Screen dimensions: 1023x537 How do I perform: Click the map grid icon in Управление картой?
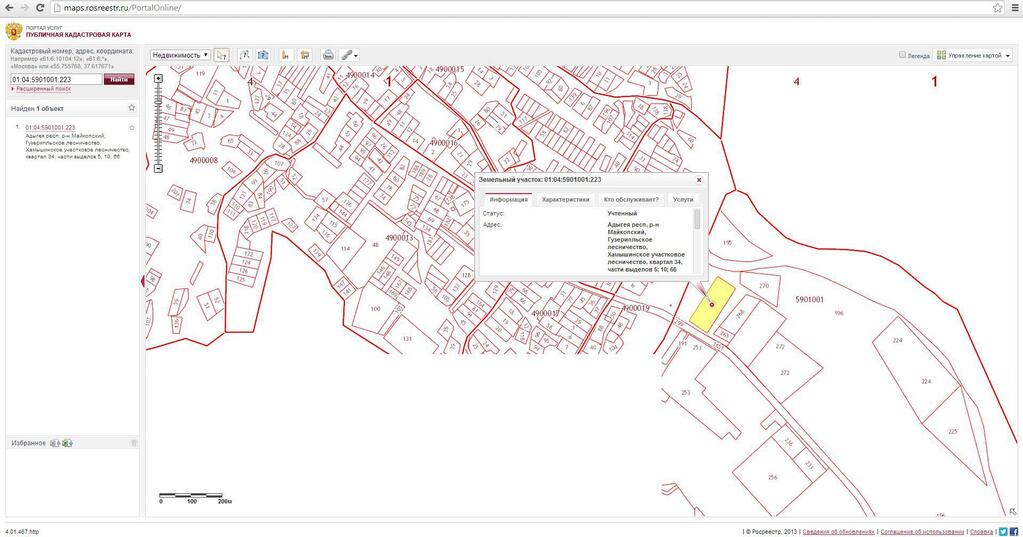point(941,55)
